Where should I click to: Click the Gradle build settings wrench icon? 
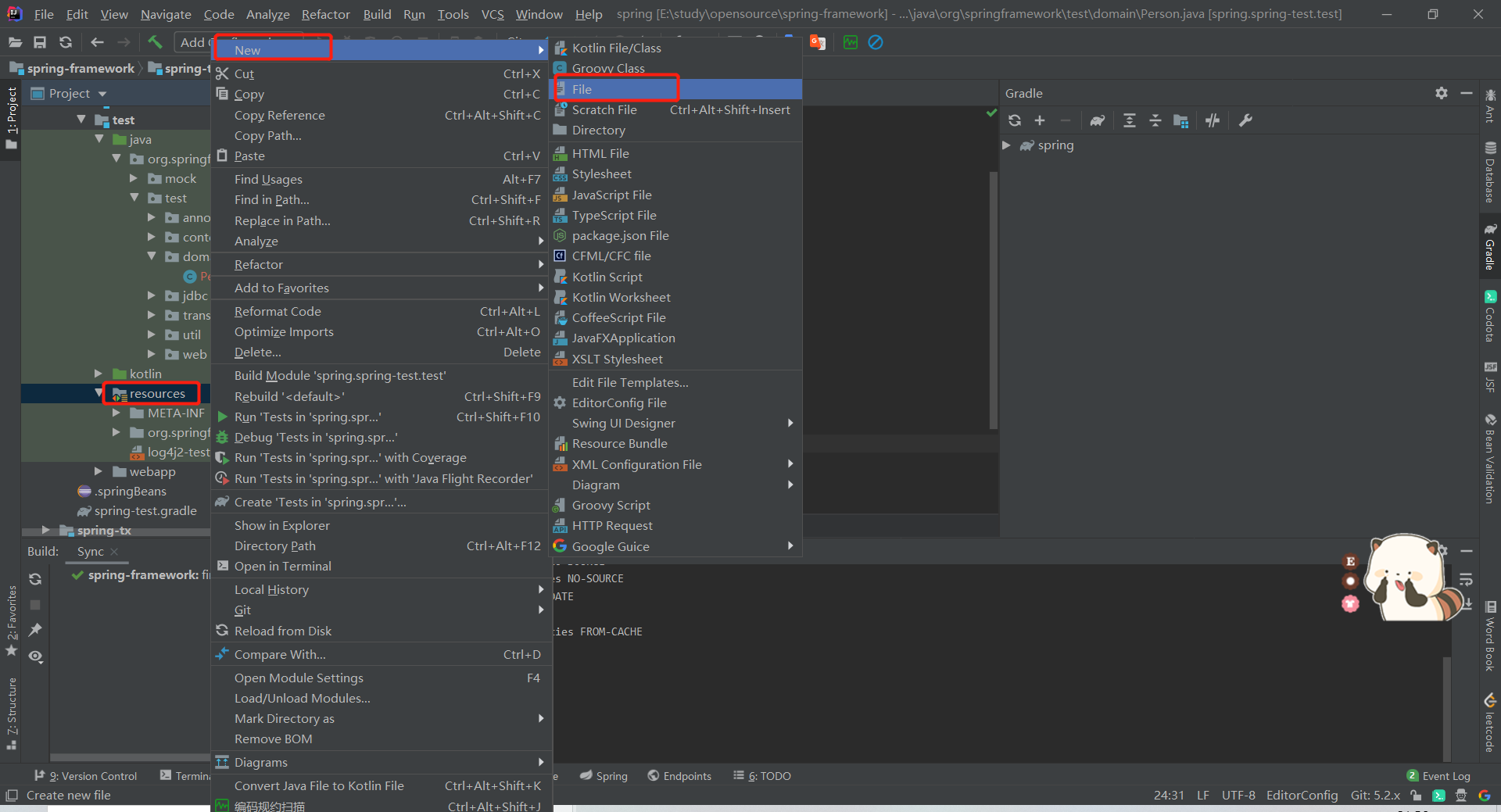click(1245, 120)
